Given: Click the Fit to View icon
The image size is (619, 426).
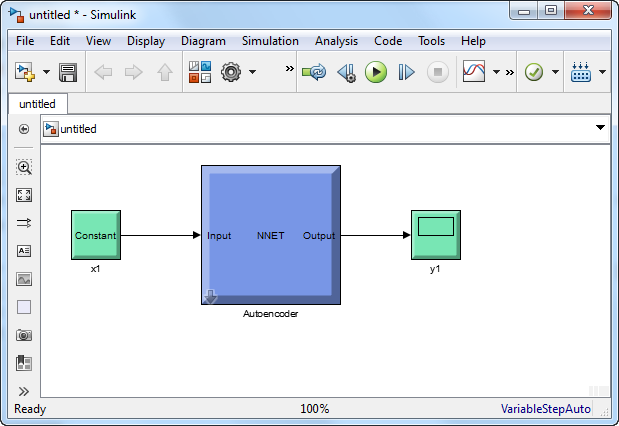Looking at the screenshot, I should (x=24, y=195).
